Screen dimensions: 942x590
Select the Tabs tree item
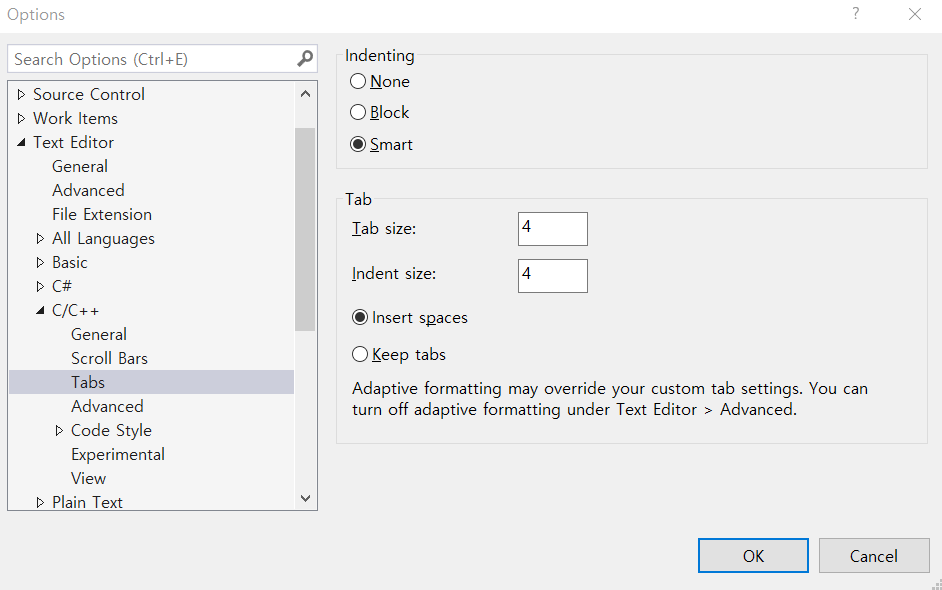(x=151, y=382)
